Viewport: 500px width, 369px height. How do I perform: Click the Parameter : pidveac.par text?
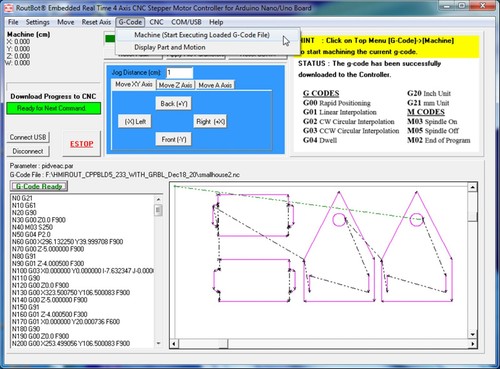click(x=41, y=166)
